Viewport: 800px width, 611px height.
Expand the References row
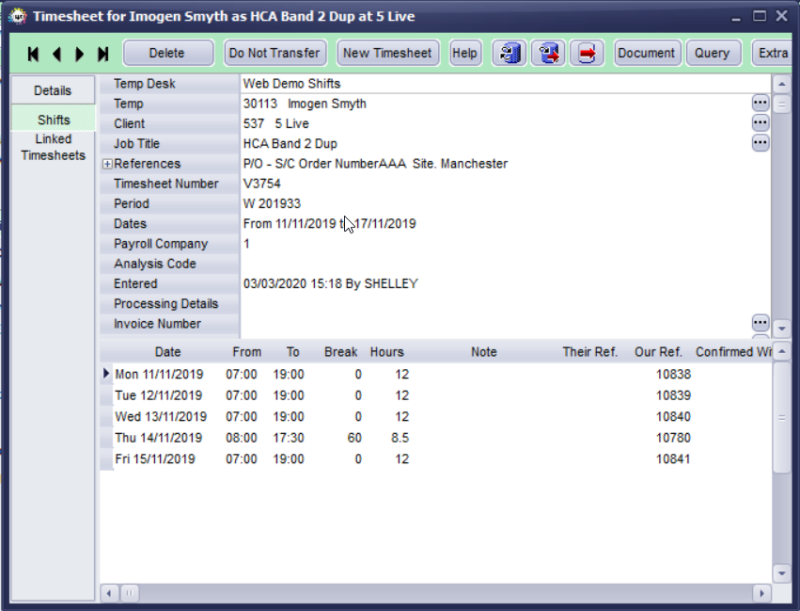(x=107, y=164)
